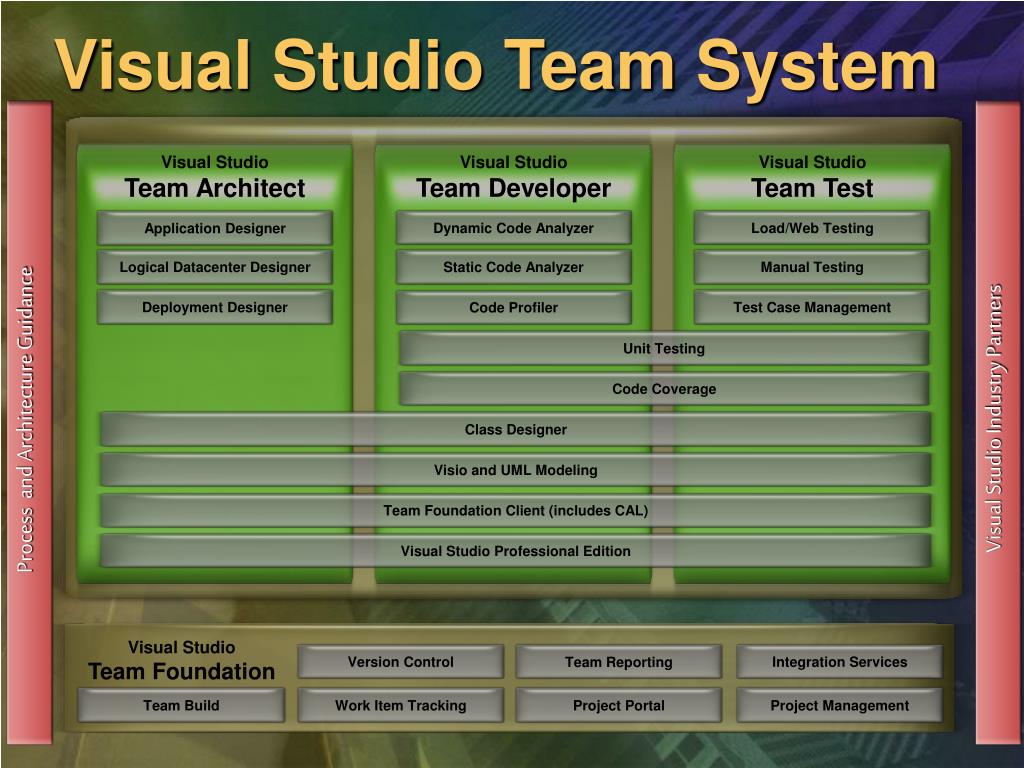Click the Project Portal box
1024x768 pixels.
[618, 705]
